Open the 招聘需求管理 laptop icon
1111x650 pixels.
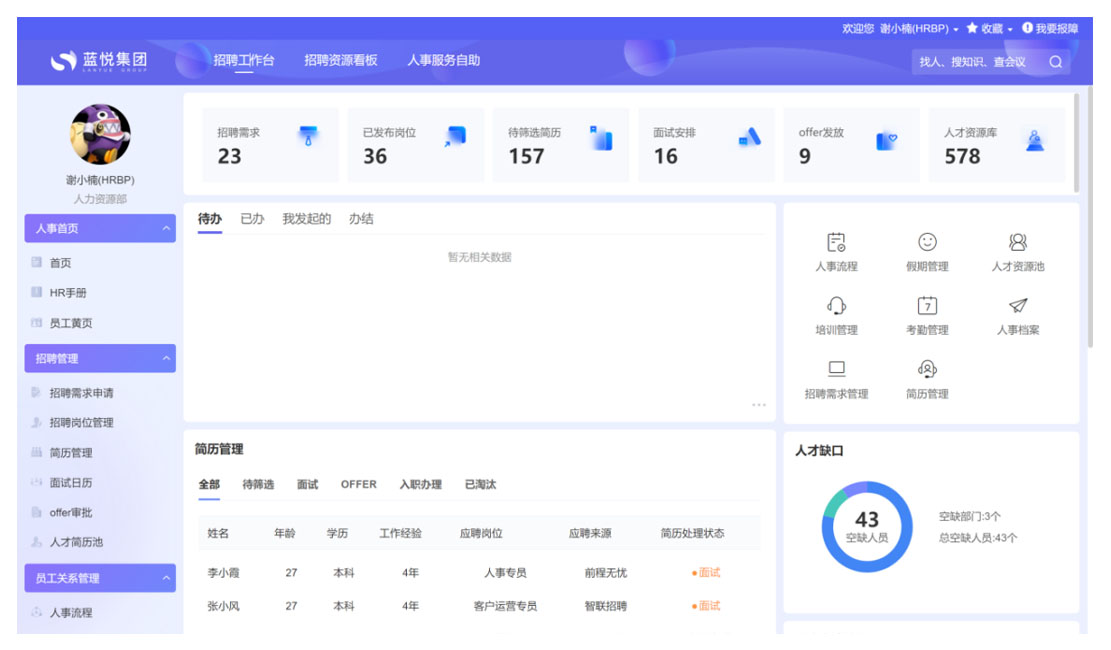click(x=836, y=370)
